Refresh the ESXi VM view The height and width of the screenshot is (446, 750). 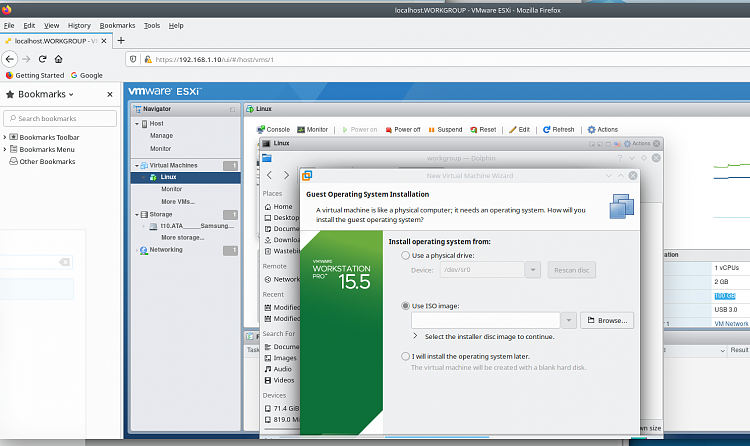click(559, 130)
